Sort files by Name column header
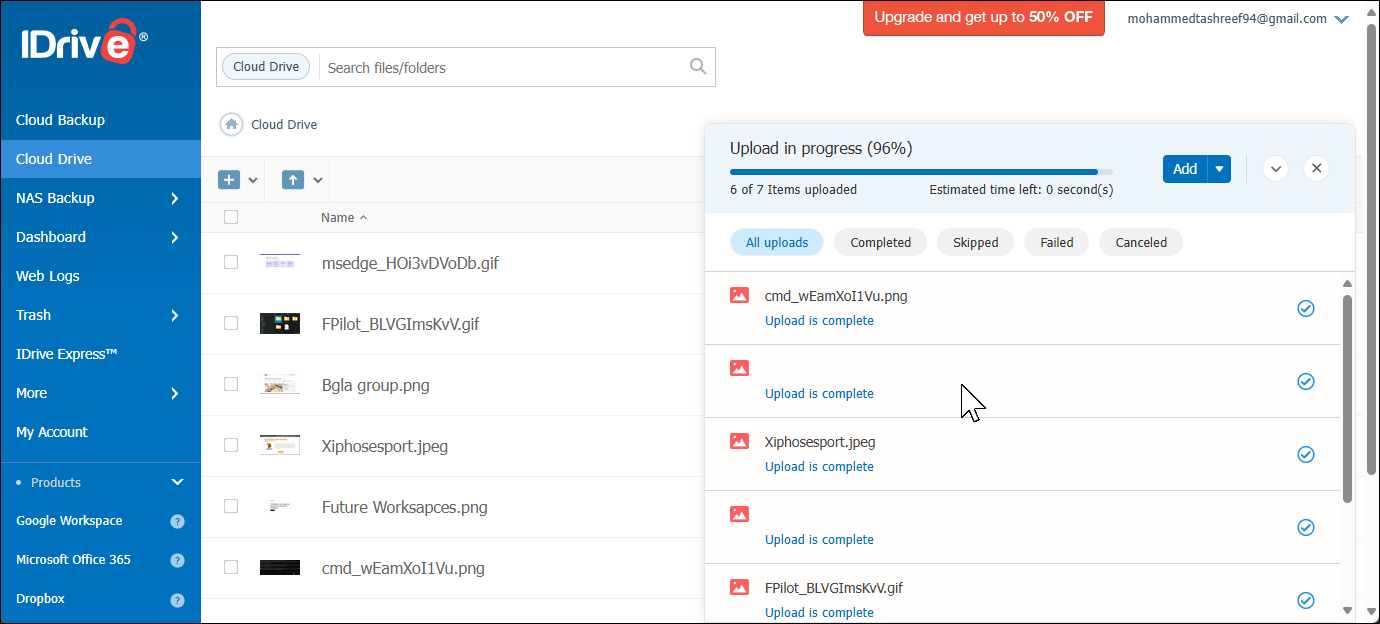Viewport: 1380px width, 624px height. [x=344, y=217]
